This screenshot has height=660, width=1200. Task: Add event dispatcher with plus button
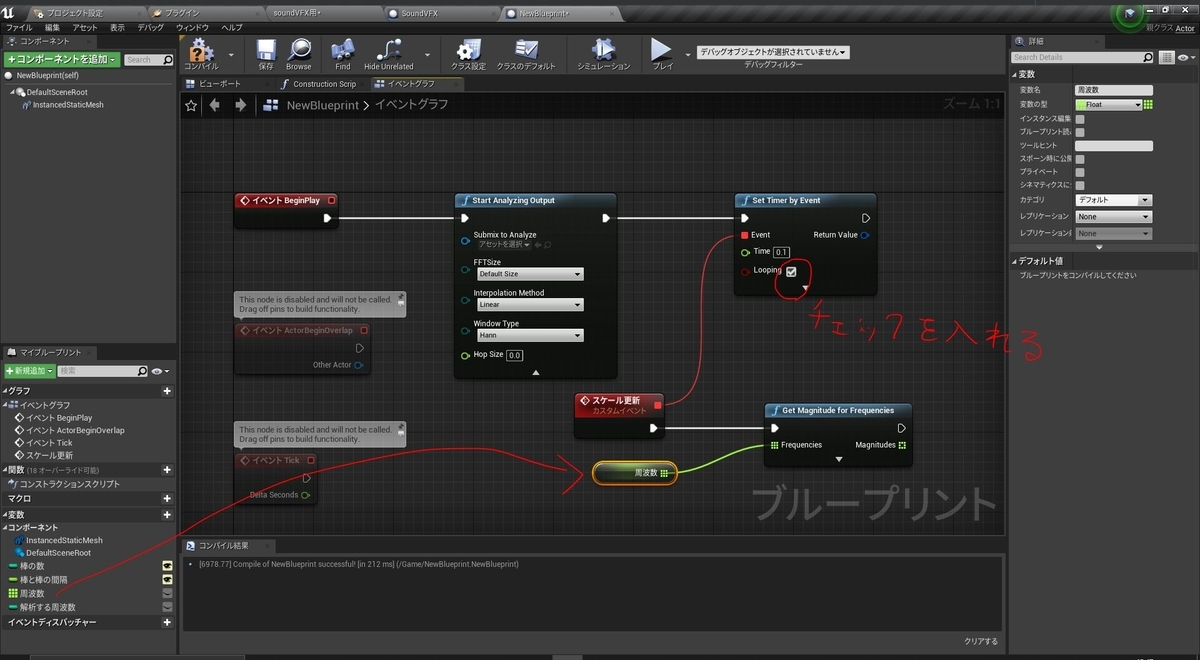coord(167,622)
